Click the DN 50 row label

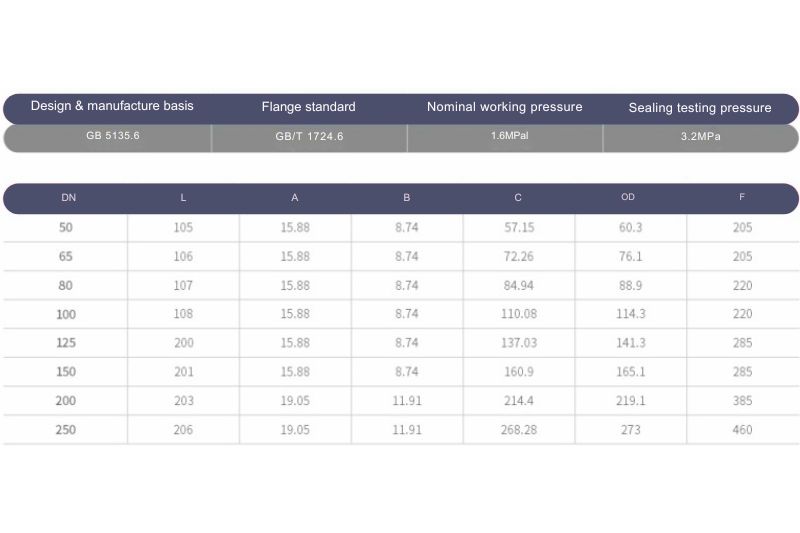click(x=67, y=227)
